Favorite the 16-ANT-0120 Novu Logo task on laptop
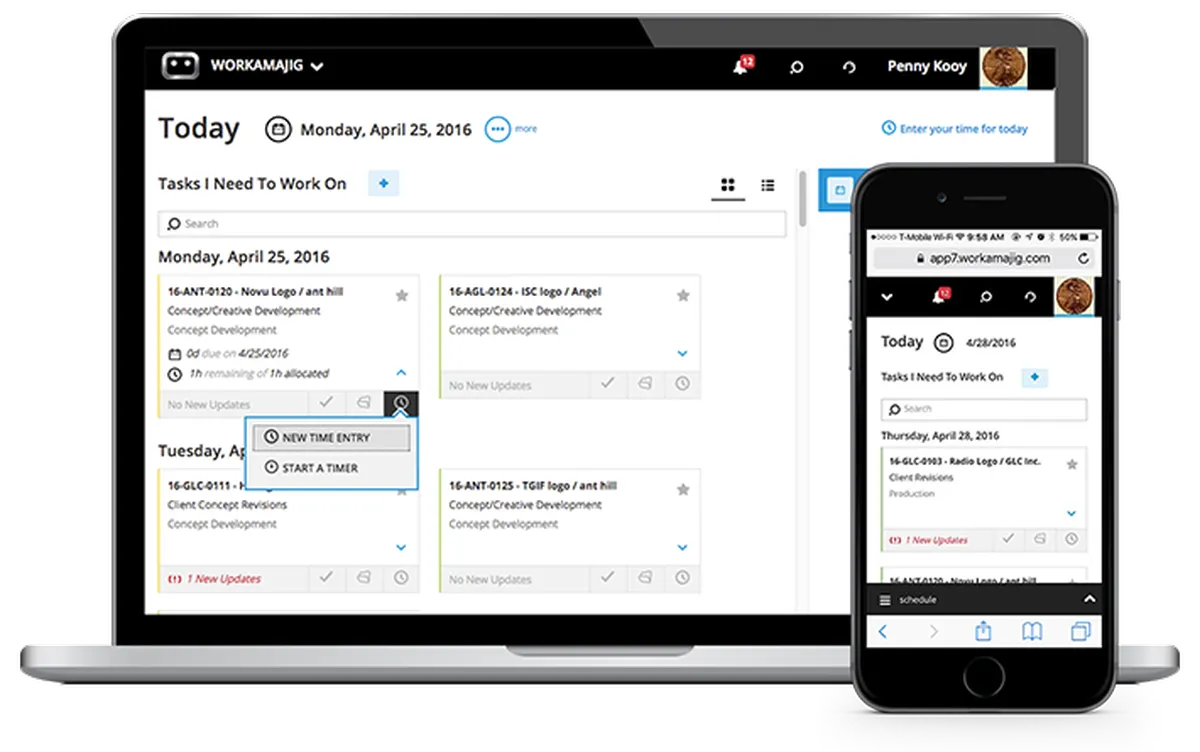 [402, 296]
